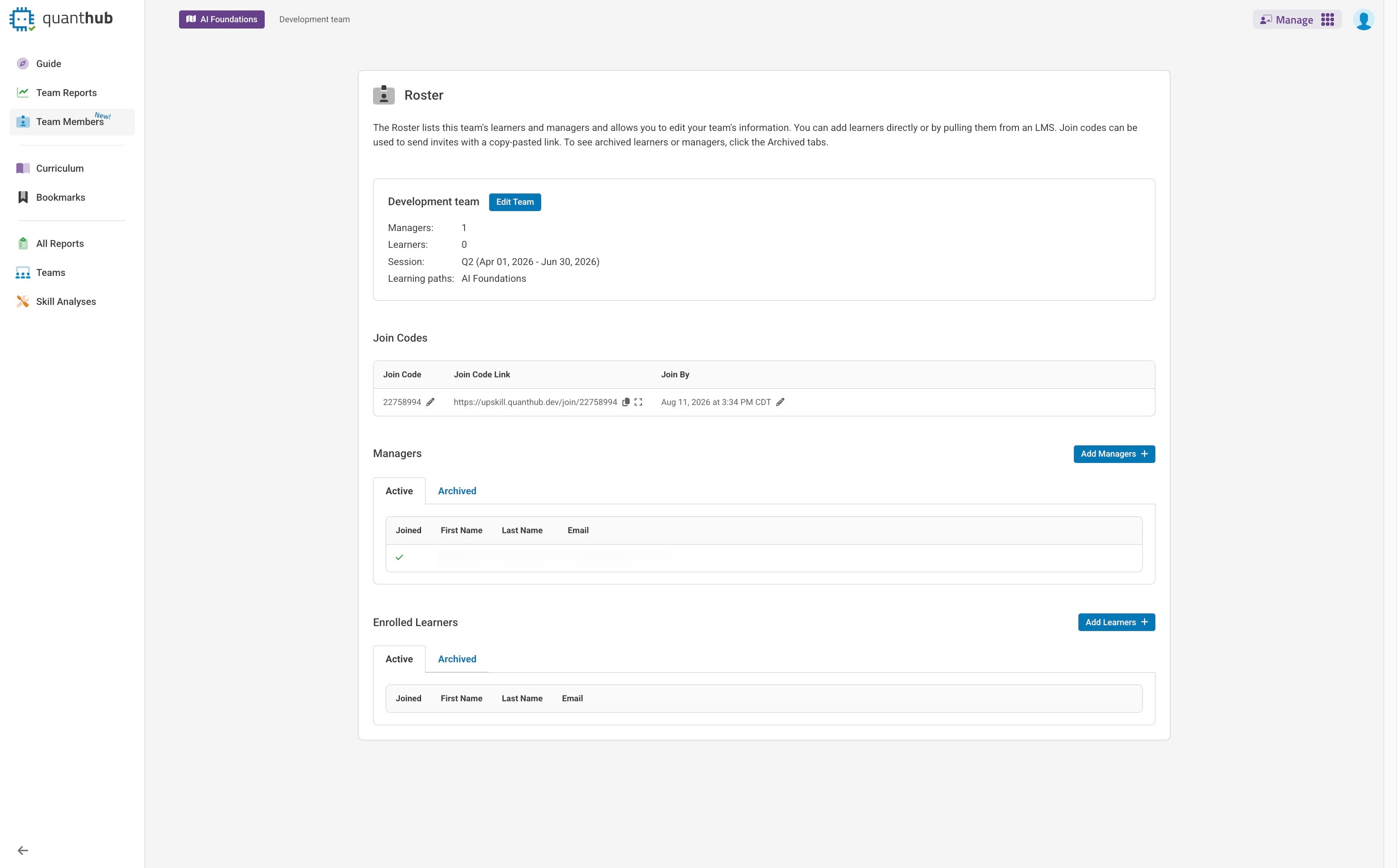Click the Development team breadcrumb
Screen dimensions: 1397x868
pyautogui.click(x=314, y=19)
